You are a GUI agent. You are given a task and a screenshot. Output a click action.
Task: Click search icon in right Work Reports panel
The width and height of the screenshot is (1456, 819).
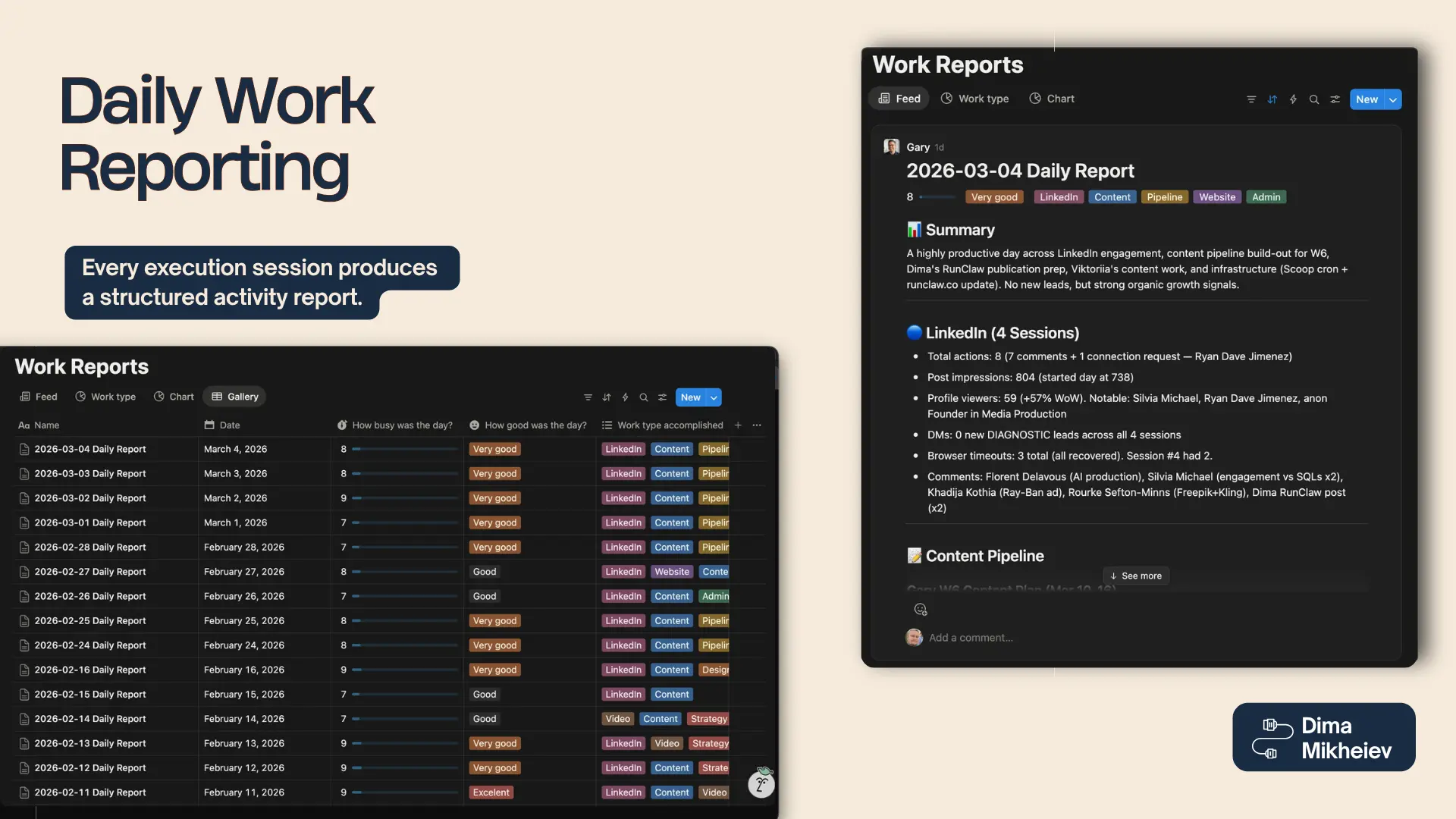click(x=1314, y=99)
